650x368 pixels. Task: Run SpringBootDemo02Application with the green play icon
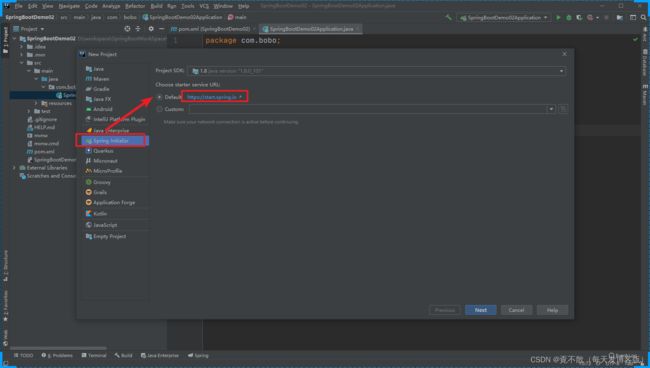tap(558, 17)
